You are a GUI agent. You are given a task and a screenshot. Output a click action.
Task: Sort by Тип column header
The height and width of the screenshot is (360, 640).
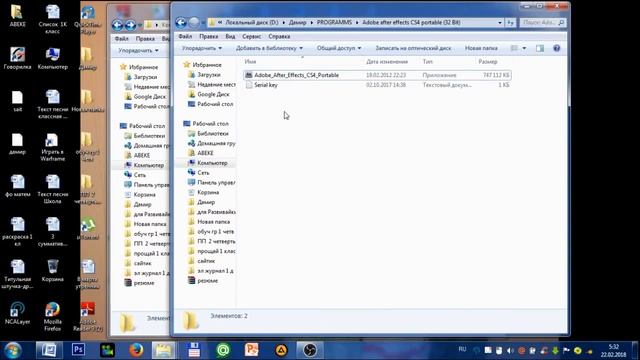427,62
